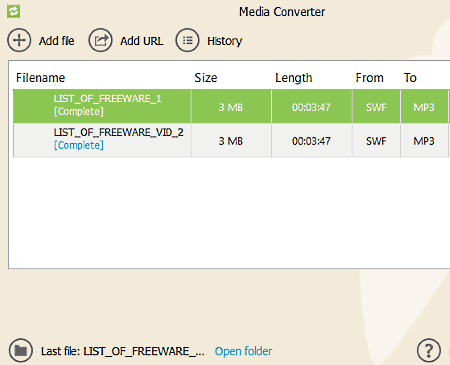Image resolution: width=450 pixels, height=365 pixels.
Task: Click the output folder icon at bottom
Action: [21, 350]
